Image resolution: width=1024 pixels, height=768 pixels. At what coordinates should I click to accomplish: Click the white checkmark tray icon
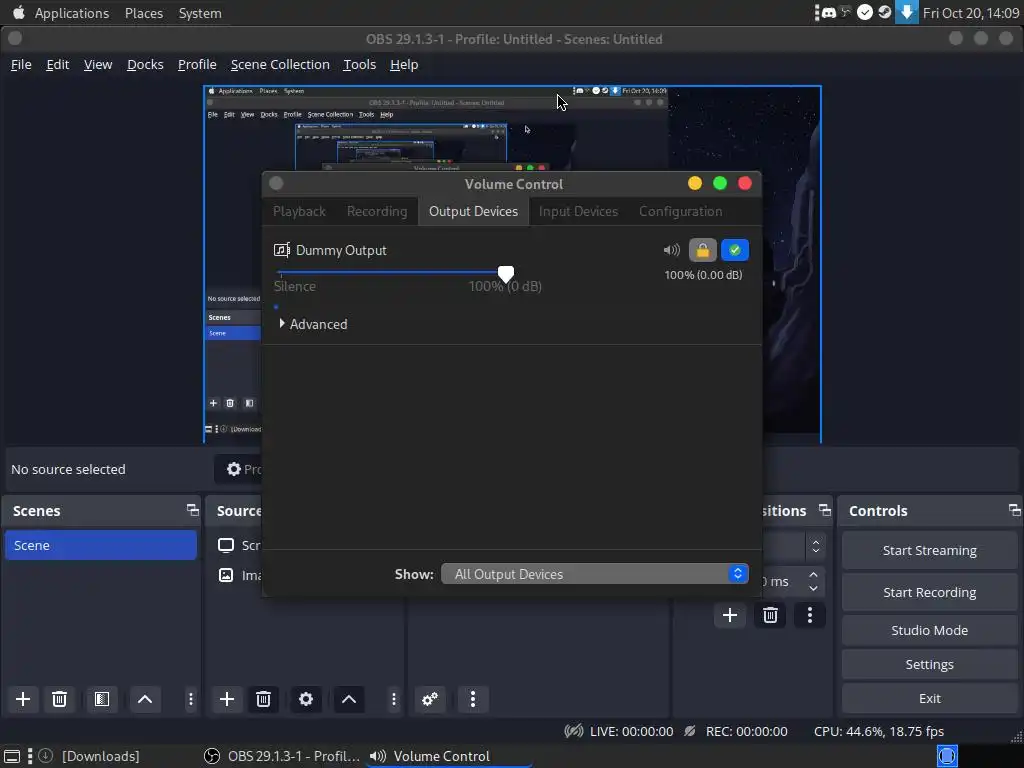[x=865, y=12]
